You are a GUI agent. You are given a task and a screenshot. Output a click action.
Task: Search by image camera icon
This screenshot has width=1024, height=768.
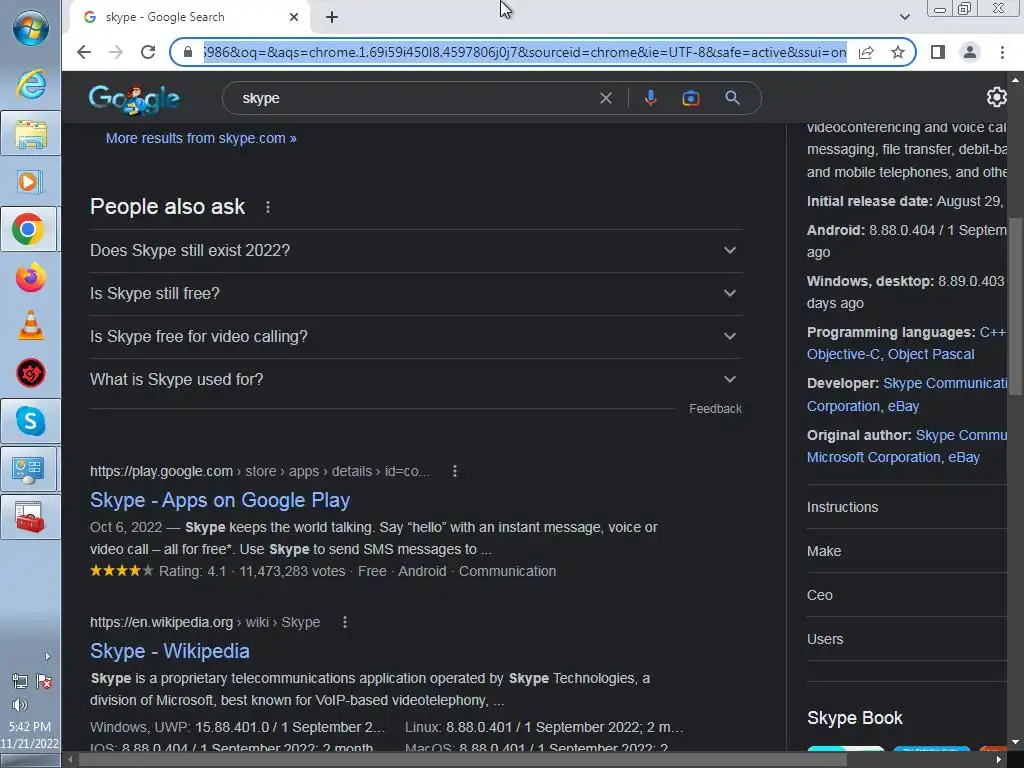tap(690, 98)
